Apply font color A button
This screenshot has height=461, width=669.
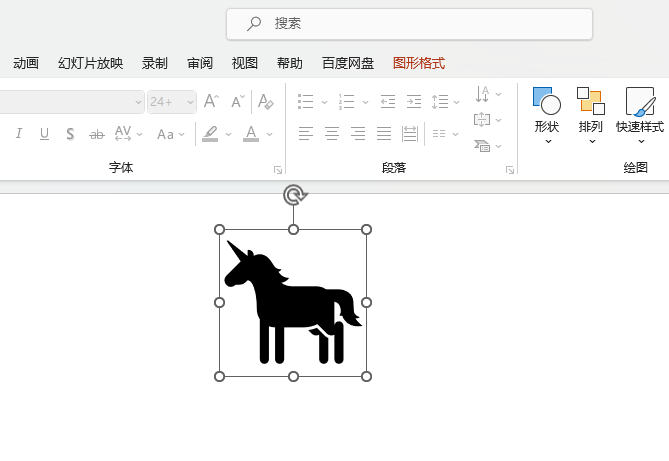[x=251, y=134]
